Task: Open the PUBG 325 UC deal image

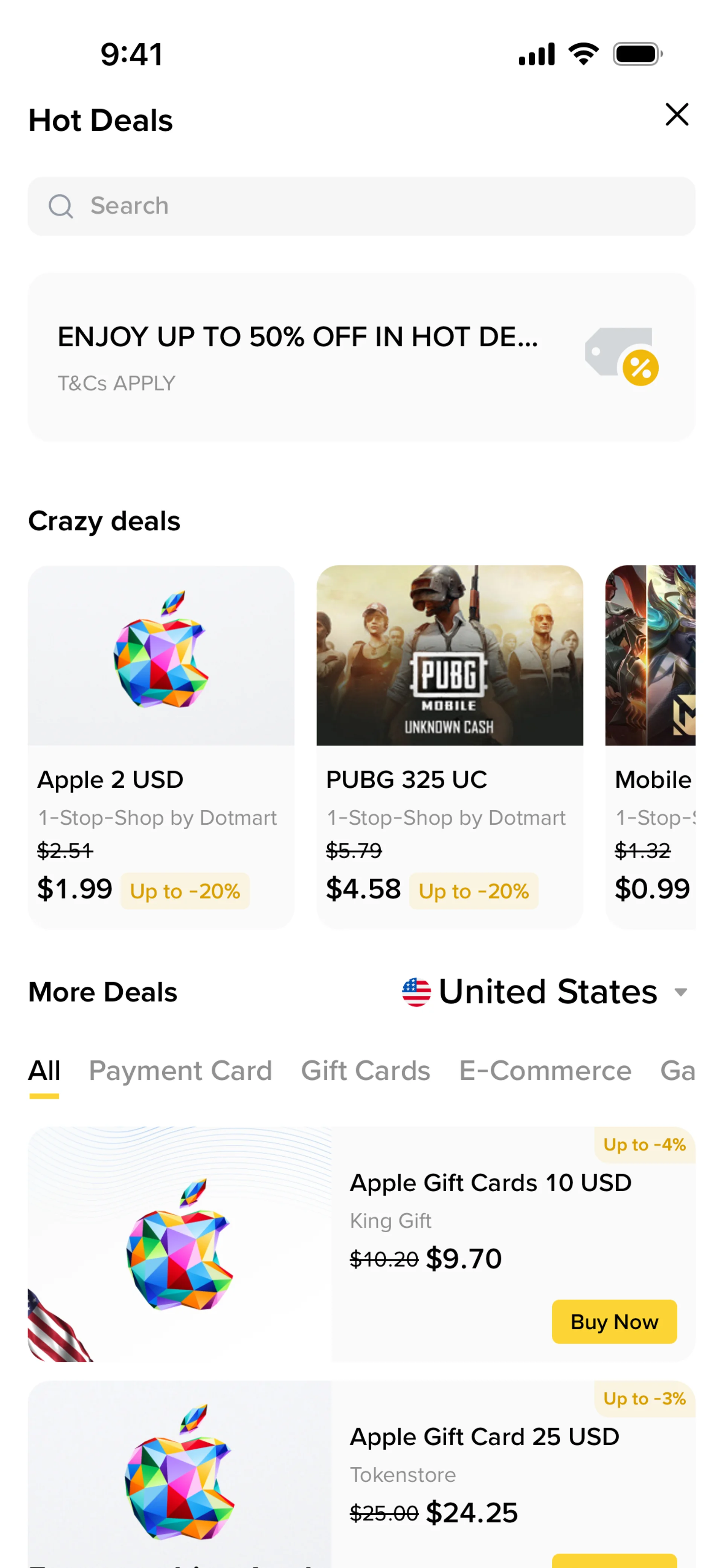Action: pos(450,656)
